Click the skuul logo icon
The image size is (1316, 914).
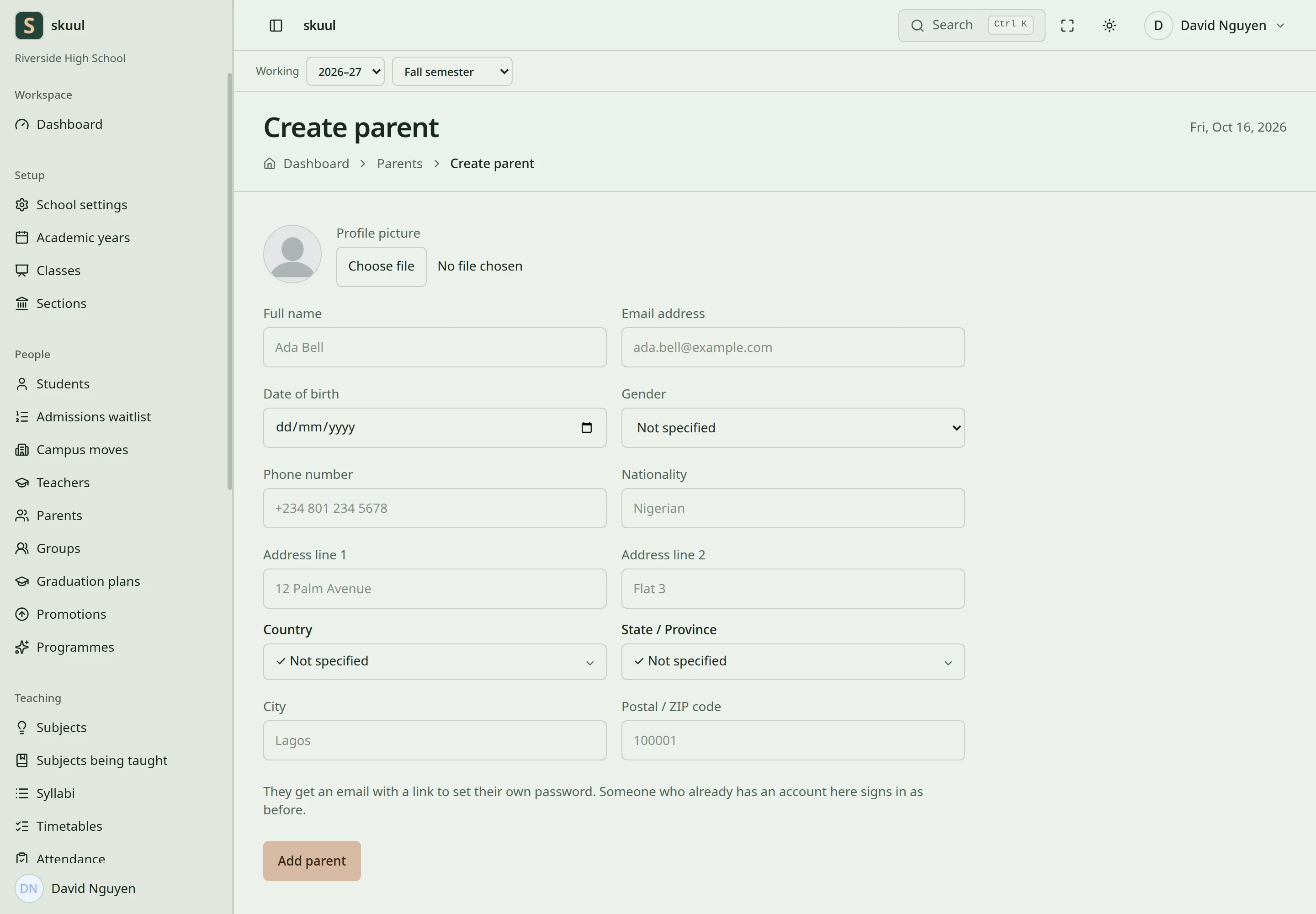[x=29, y=26]
